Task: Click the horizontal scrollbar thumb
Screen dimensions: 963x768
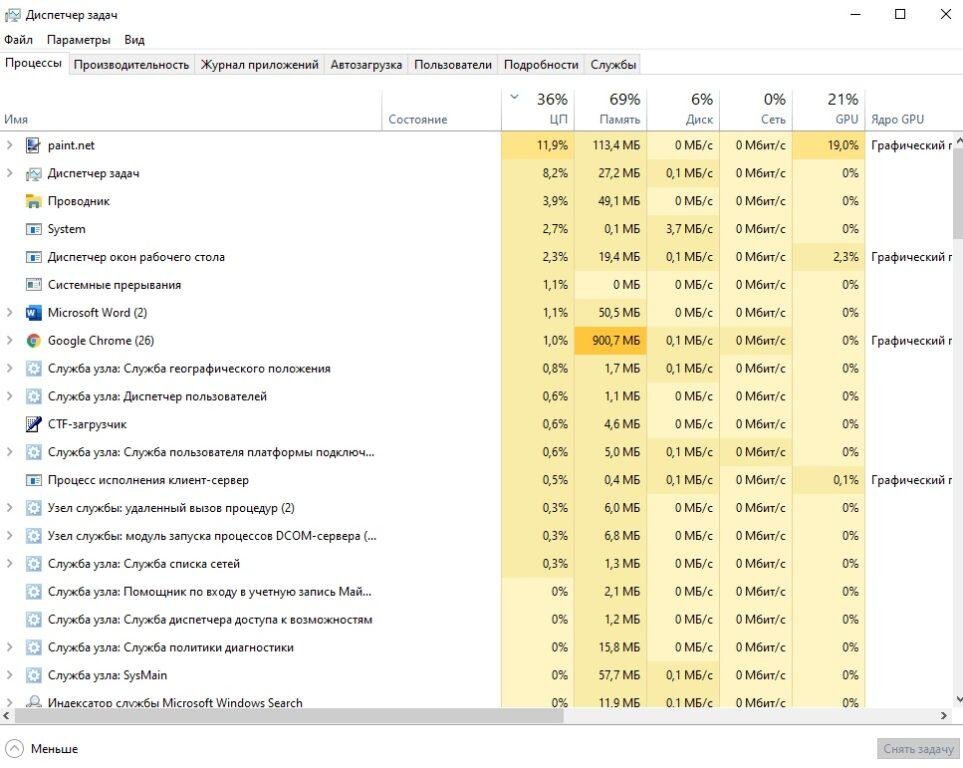Action: 289,716
